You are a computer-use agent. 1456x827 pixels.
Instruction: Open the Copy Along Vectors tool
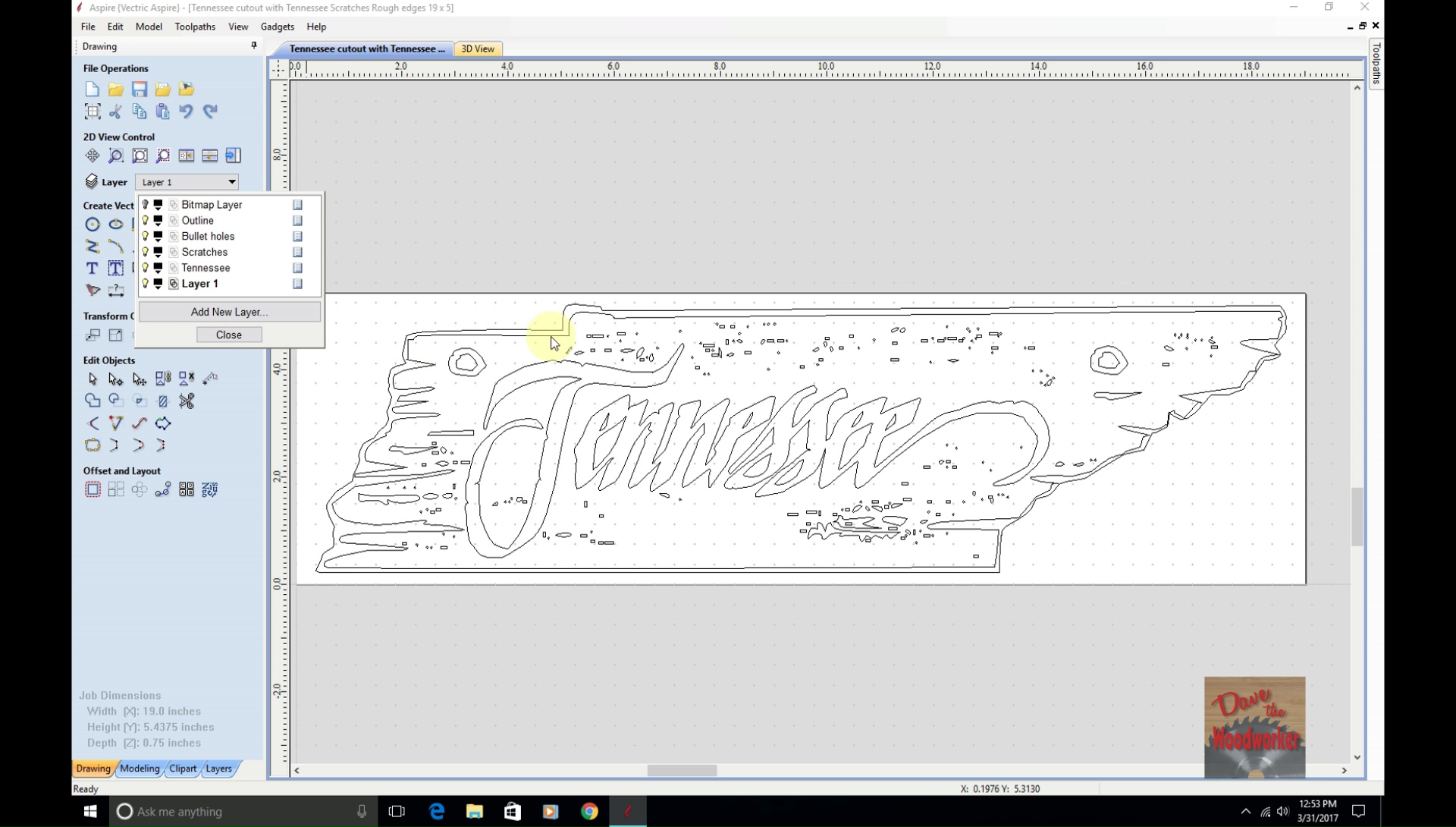click(x=163, y=490)
